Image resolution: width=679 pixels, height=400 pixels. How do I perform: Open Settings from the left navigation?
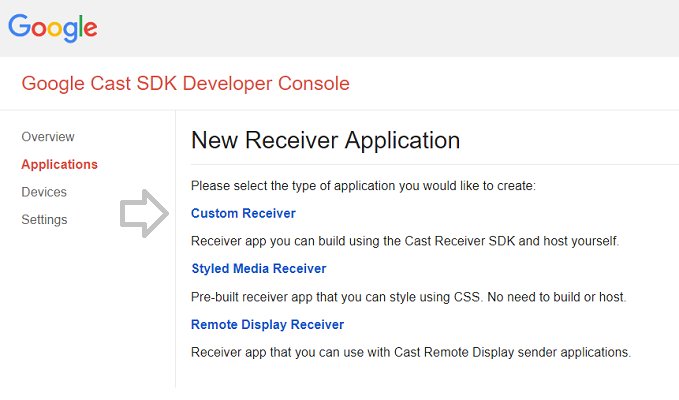click(x=44, y=219)
